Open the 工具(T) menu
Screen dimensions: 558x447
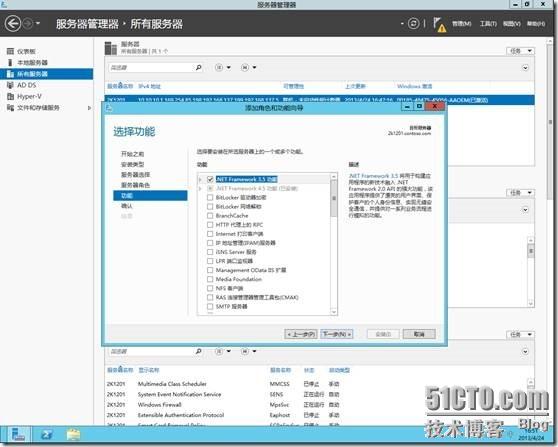coord(488,24)
